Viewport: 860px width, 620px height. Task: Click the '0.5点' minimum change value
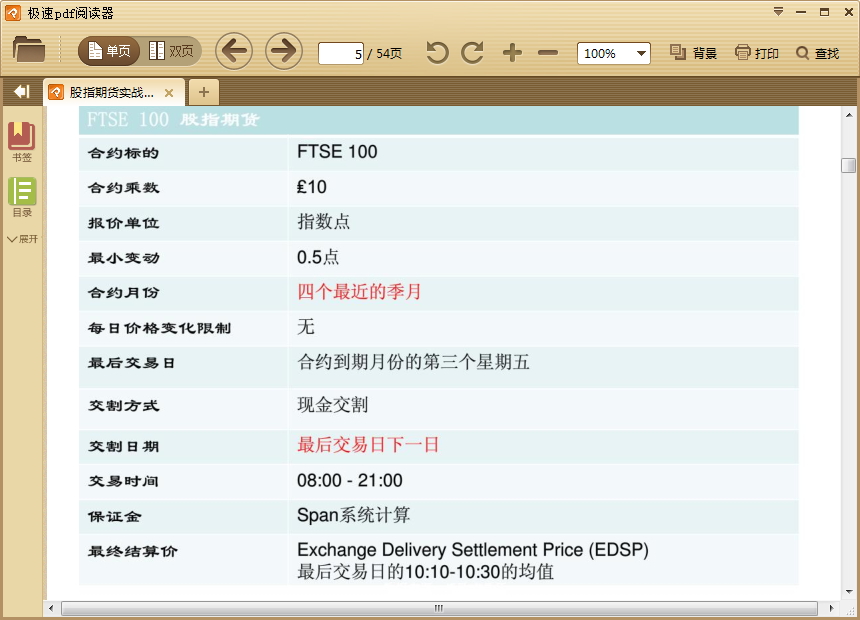point(318,257)
